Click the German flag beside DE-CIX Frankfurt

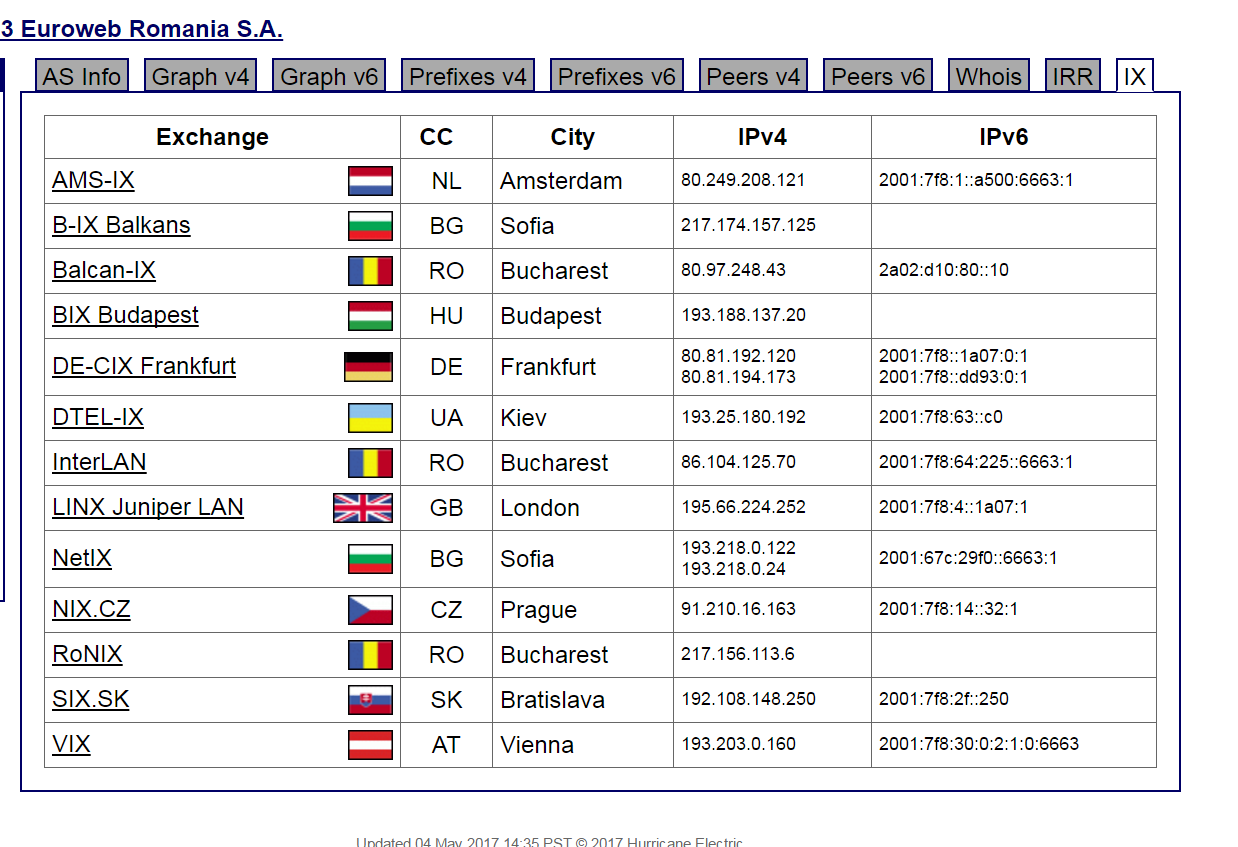point(368,367)
